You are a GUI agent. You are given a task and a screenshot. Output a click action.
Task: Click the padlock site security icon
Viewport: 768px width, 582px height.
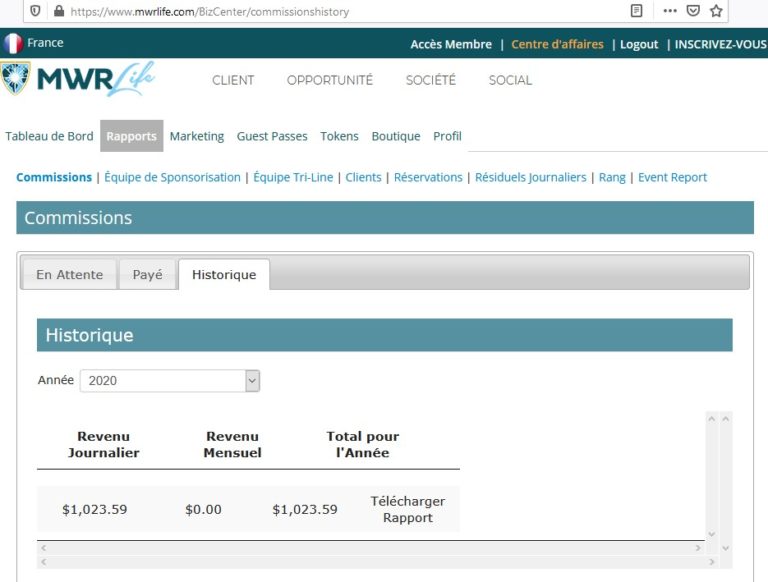58,11
